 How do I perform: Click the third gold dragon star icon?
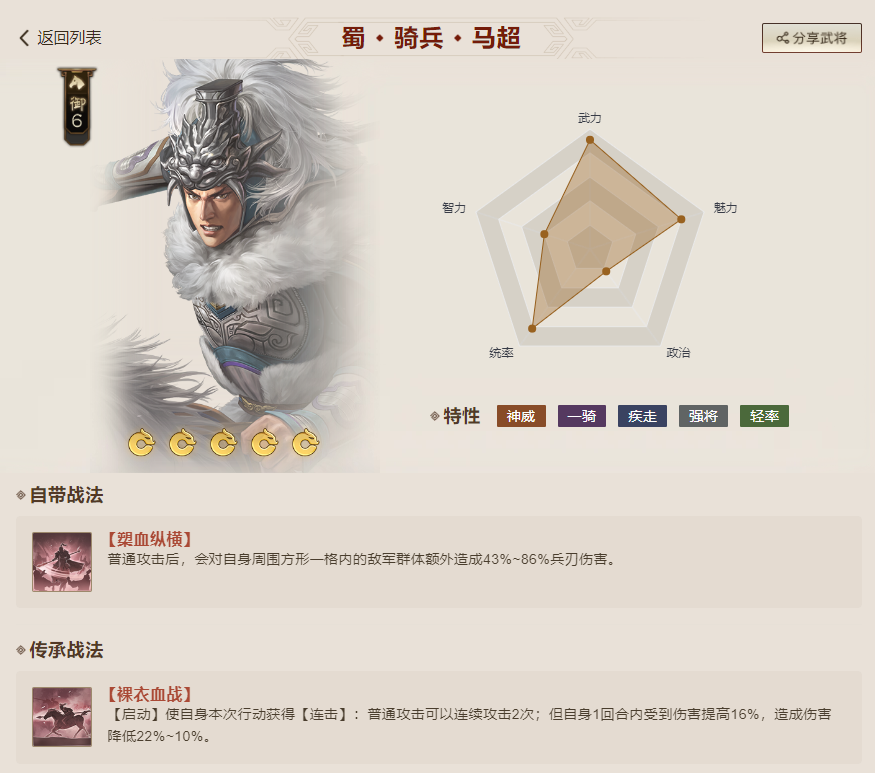[x=223, y=443]
